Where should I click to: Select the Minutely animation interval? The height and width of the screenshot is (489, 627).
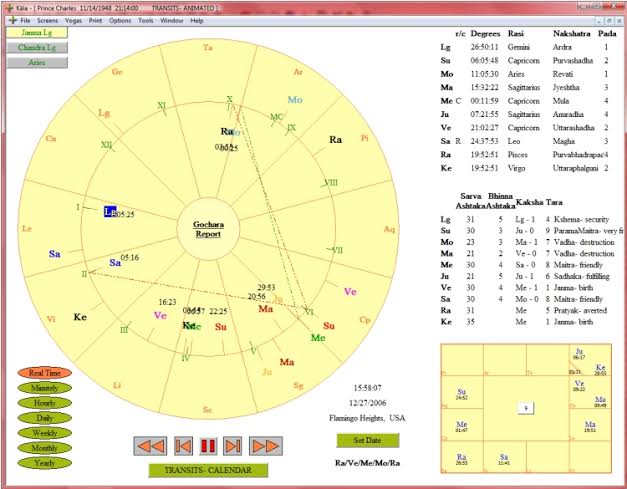point(45,388)
